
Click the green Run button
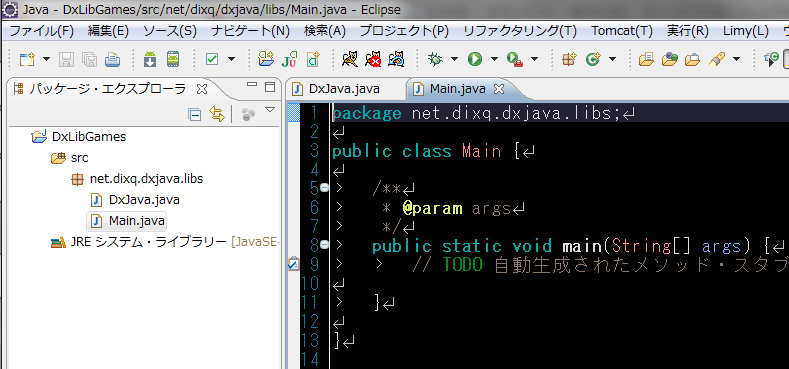tap(474, 59)
